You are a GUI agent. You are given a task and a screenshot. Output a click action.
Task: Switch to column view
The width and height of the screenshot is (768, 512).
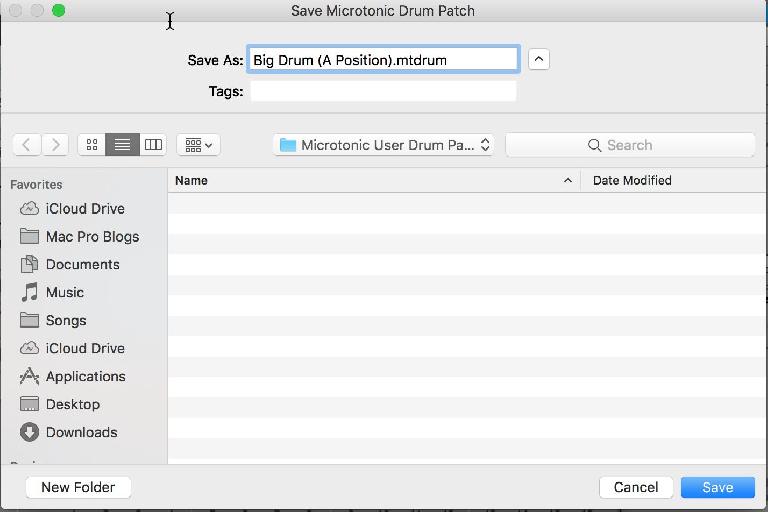153,145
